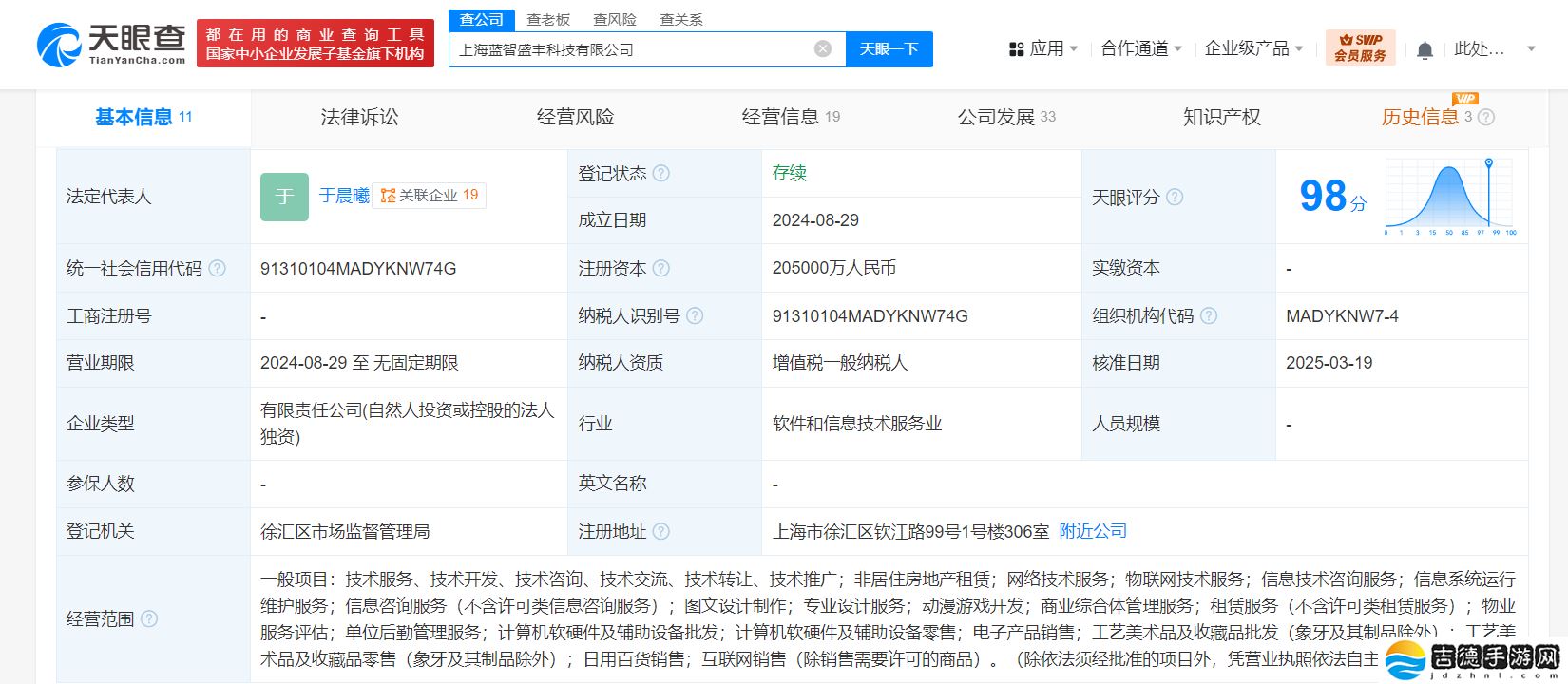
Task: Select taxpayer type 增值税一般纳税人
Action: click(840, 363)
